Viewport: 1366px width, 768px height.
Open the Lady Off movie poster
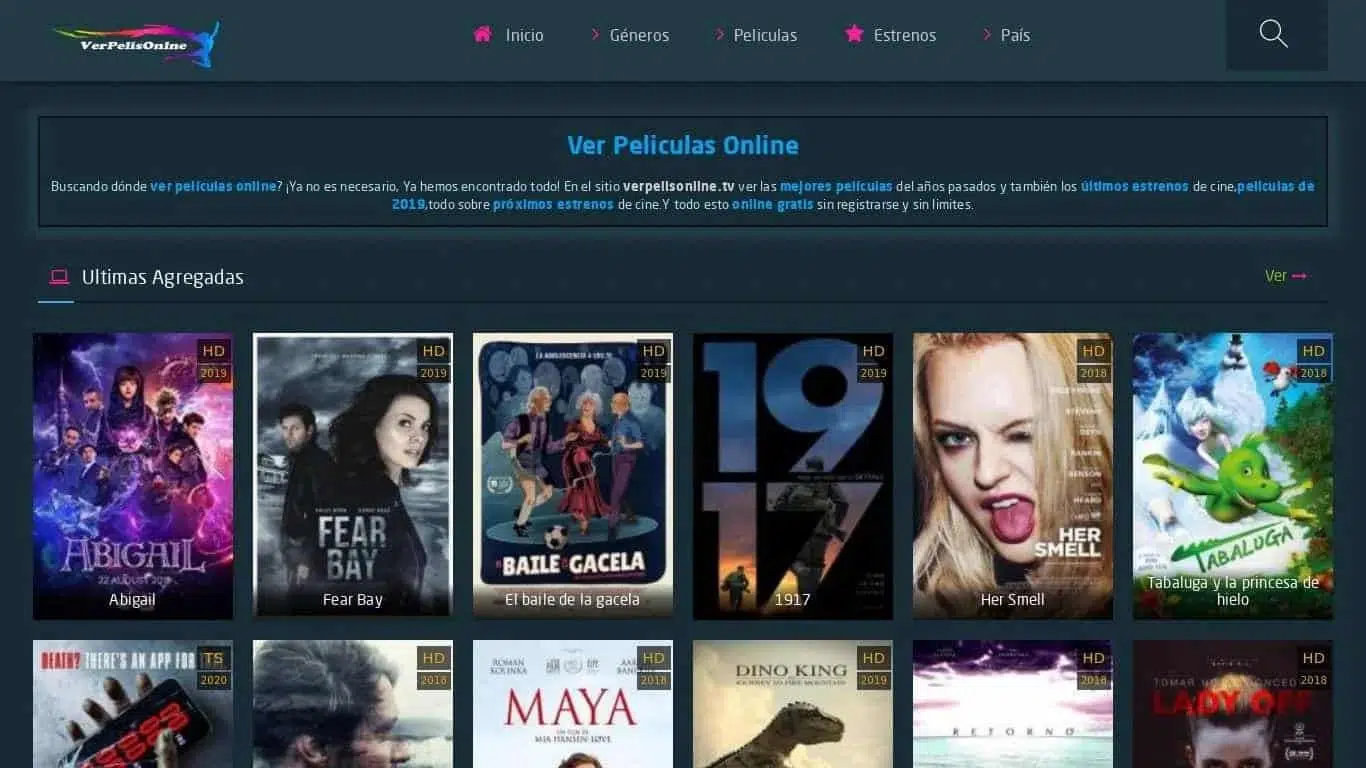[1233, 704]
